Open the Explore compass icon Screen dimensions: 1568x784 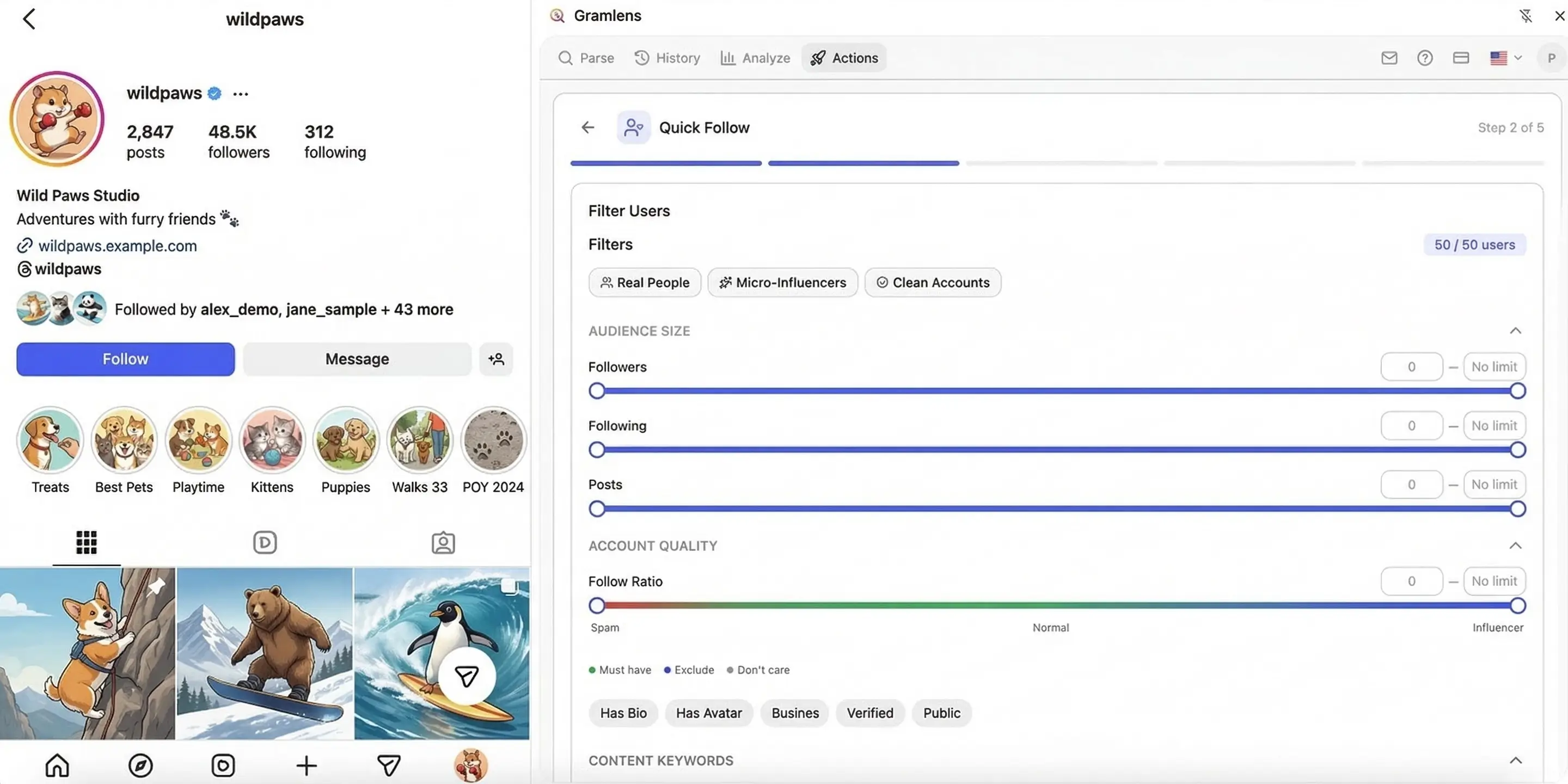pos(140,765)
